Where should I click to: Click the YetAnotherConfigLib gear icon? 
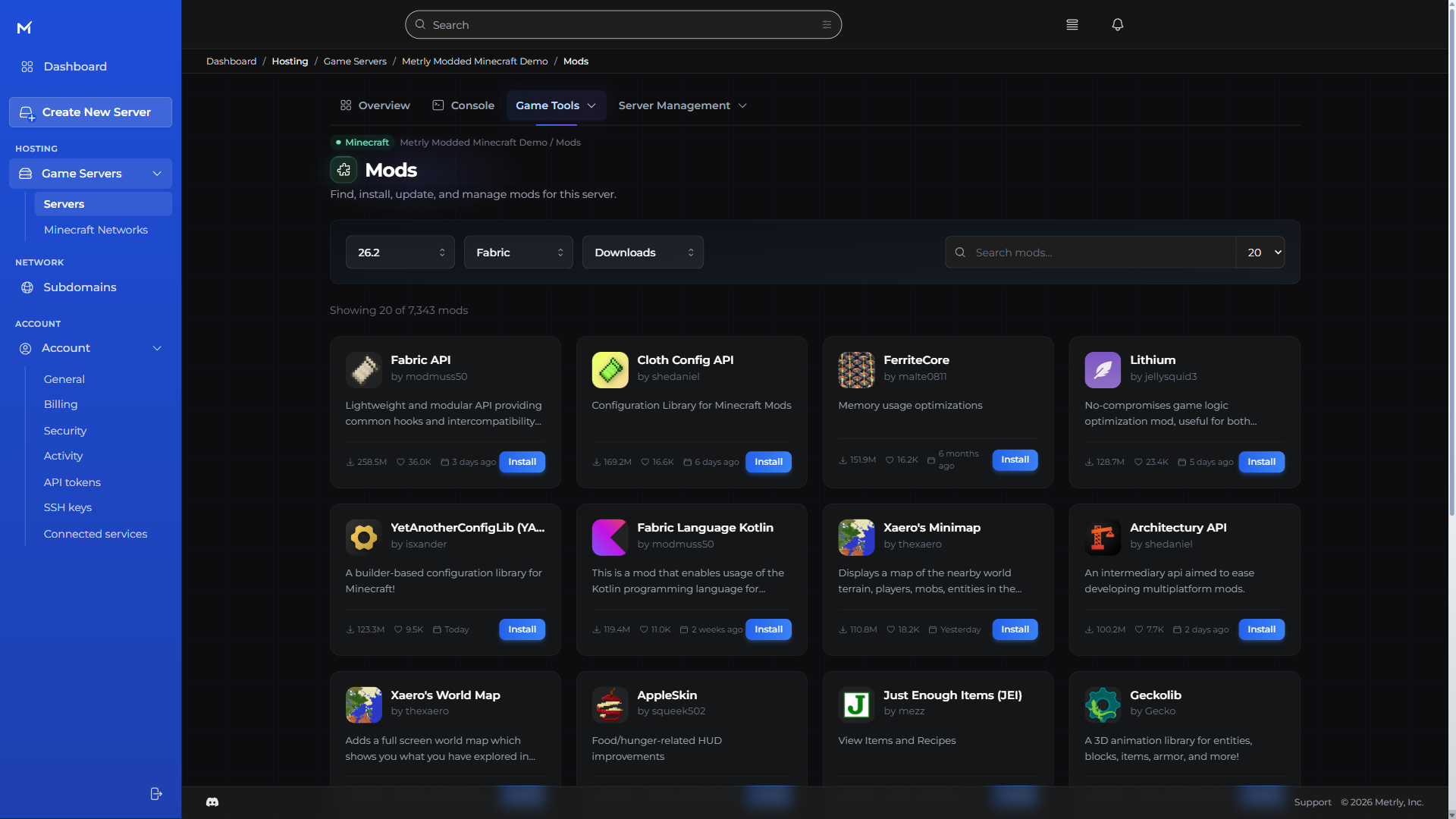tap(363, 538)
